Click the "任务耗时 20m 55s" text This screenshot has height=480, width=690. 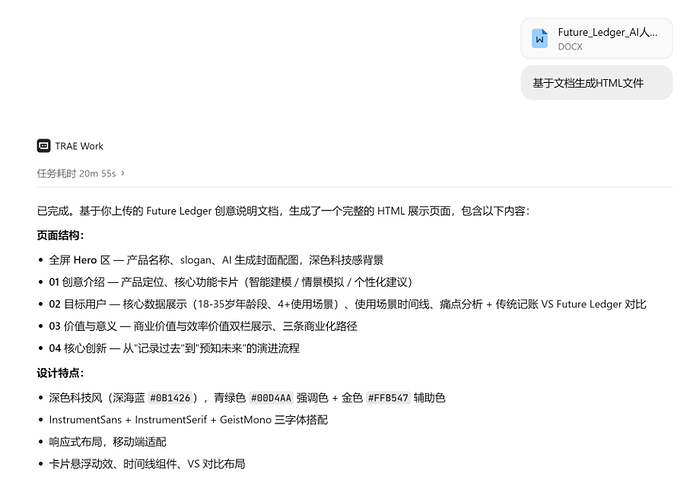coord(76,173)
